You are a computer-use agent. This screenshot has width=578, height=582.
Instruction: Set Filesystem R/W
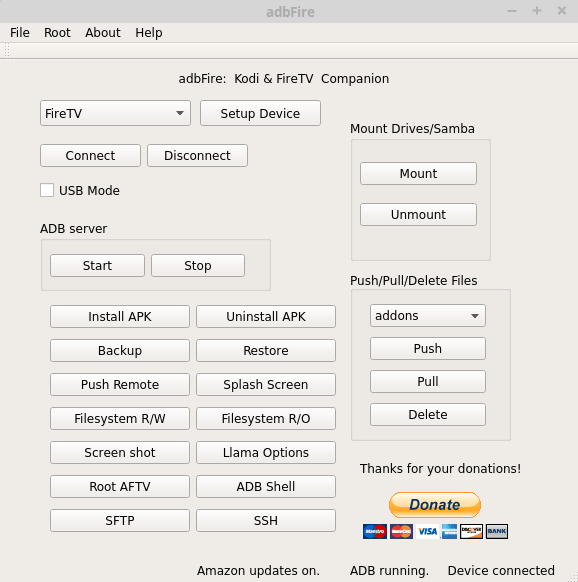(120, 419)
